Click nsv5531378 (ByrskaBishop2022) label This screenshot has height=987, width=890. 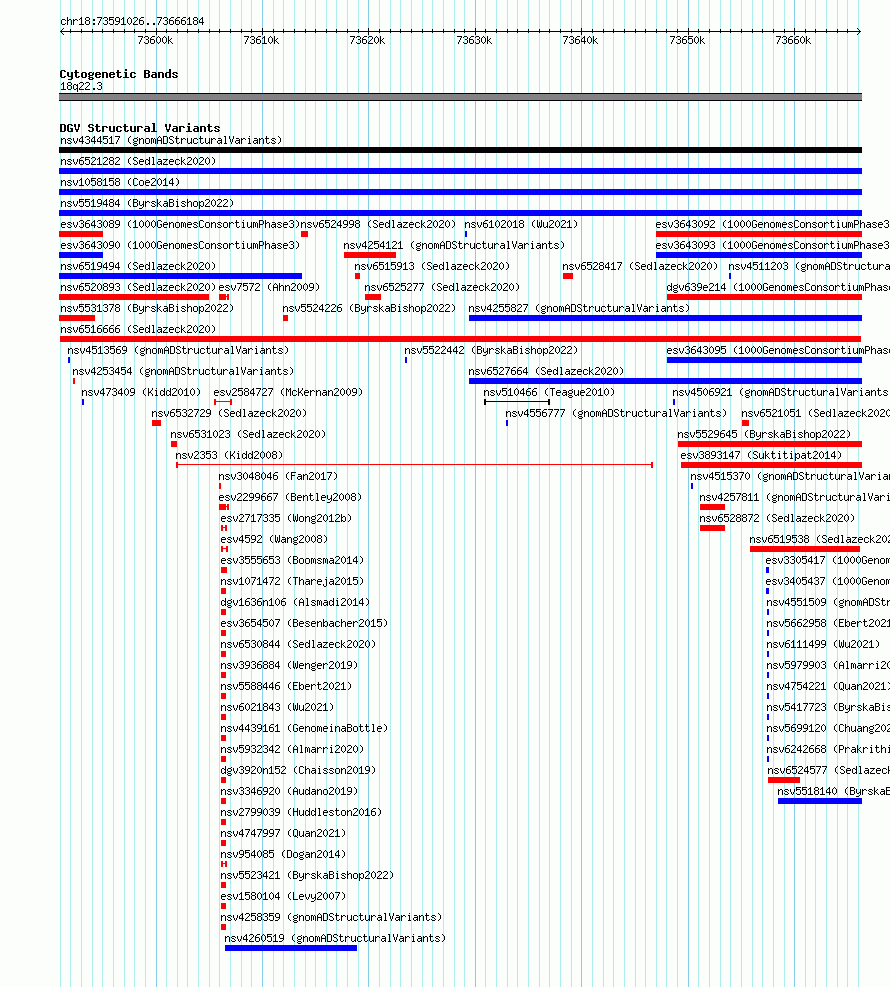coord(147,308)
